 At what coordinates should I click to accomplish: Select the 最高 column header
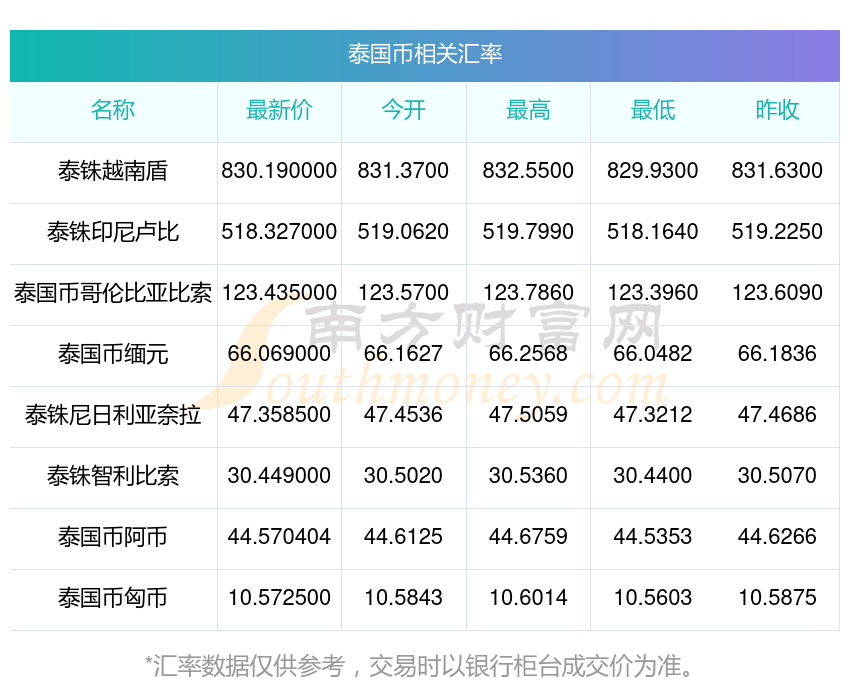[x=528, y=110]
